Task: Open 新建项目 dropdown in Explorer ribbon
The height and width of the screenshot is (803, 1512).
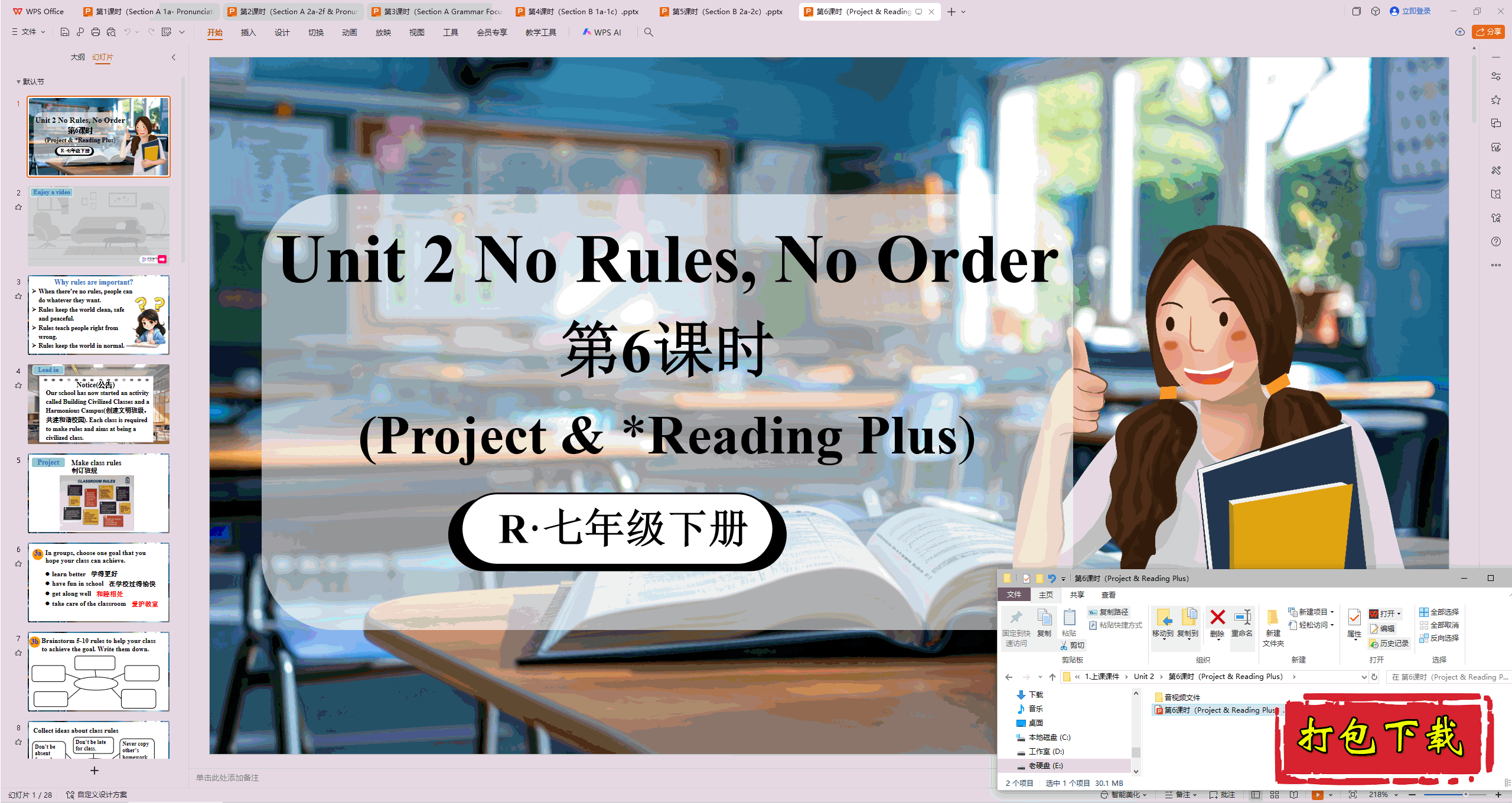Action: coord(1312,612)
